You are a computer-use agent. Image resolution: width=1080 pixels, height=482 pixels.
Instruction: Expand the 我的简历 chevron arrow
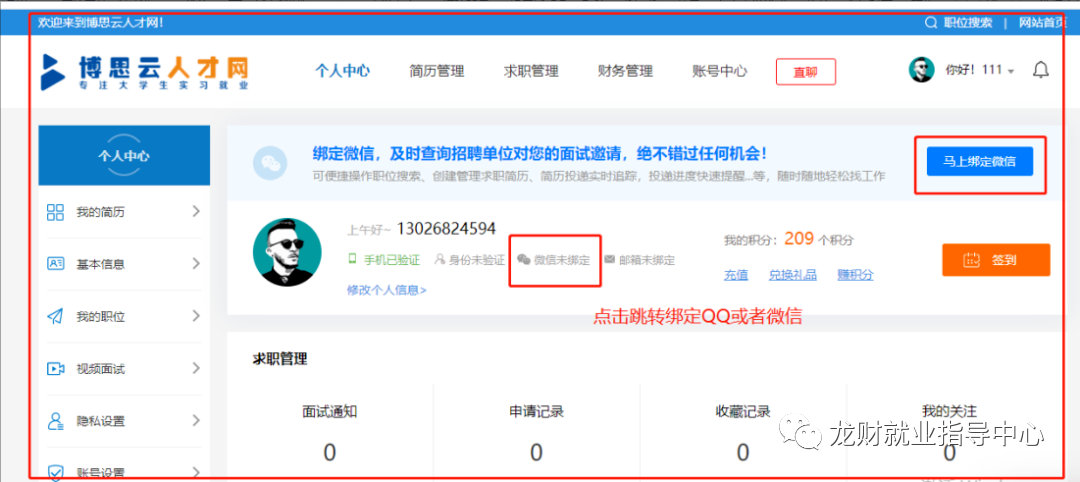coord(195,212)
